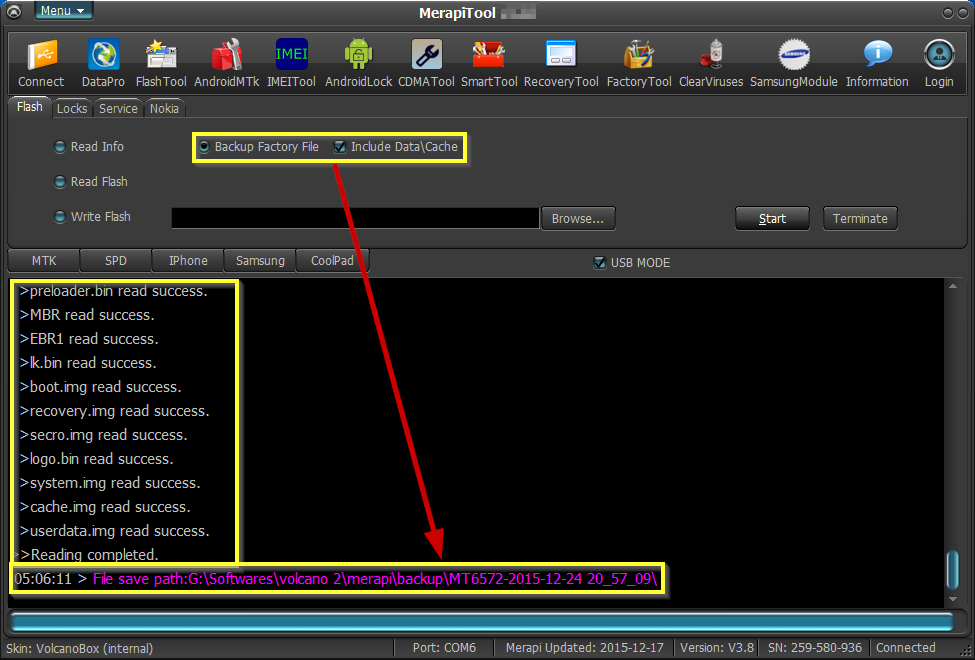Click the flash file path field
The height and width of the screenshot is (660, 975).
coord(355,218)
